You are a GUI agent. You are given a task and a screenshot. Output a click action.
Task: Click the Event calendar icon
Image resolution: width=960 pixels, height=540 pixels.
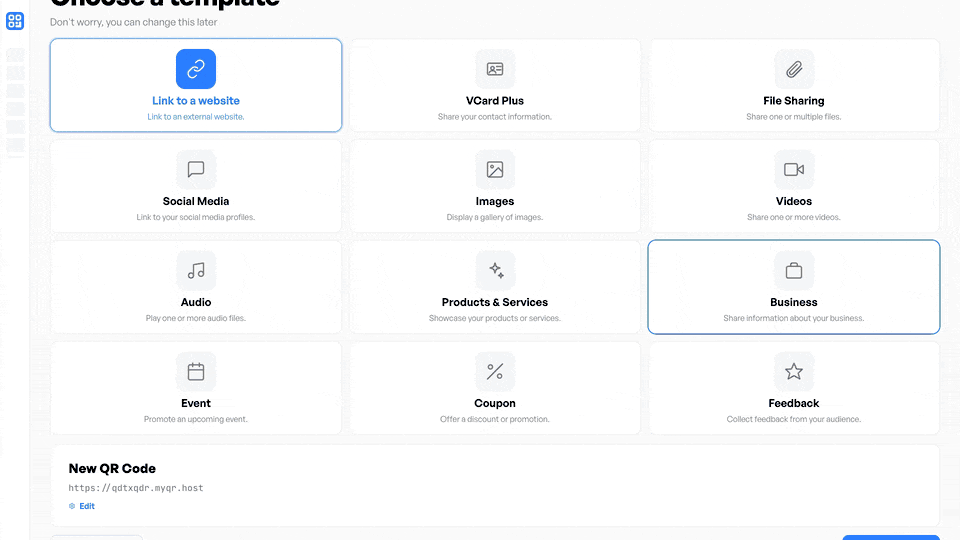coord(196,372)
